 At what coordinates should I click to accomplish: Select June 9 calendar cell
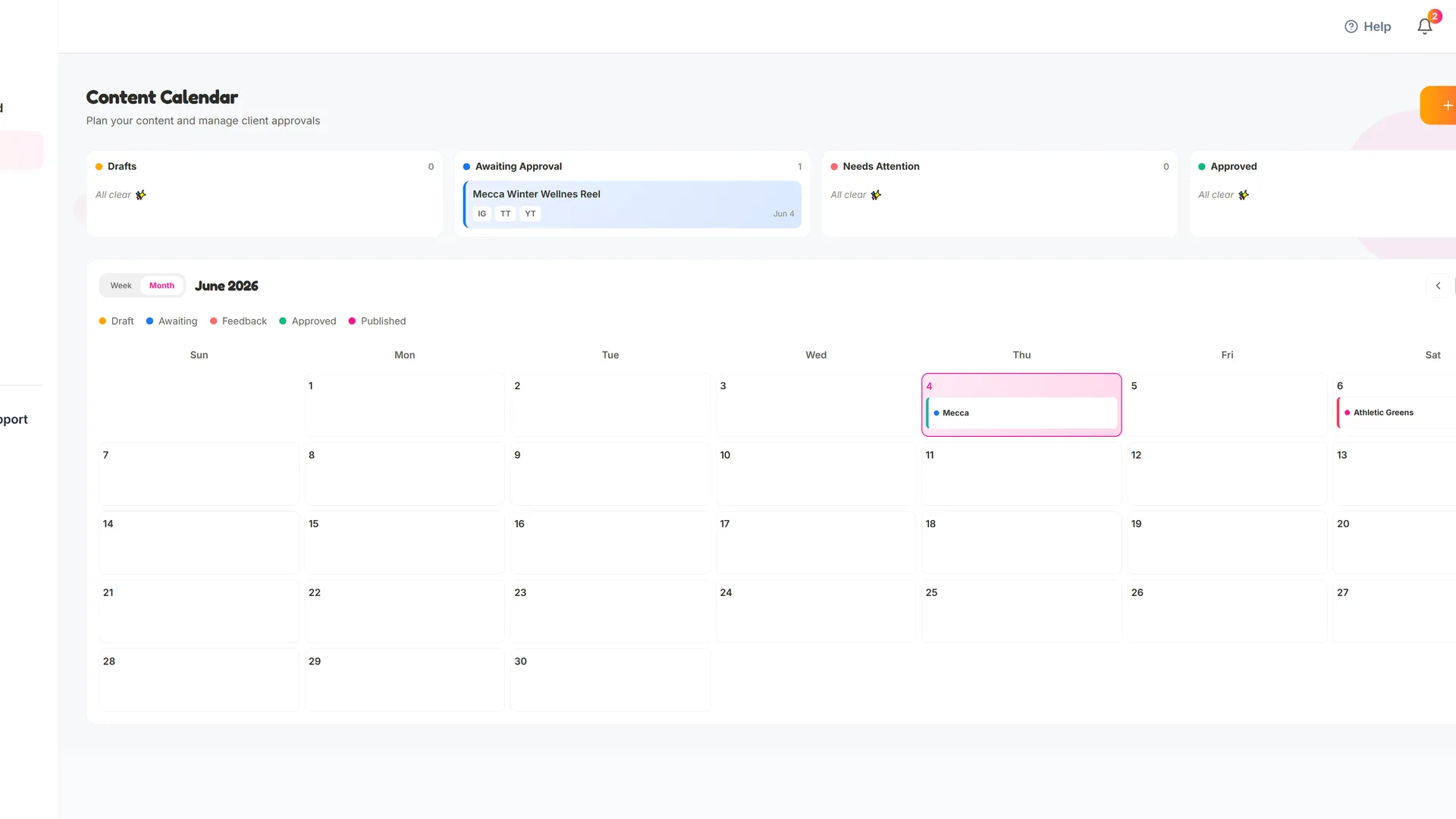pyautogui.click(x=610, y=474)
